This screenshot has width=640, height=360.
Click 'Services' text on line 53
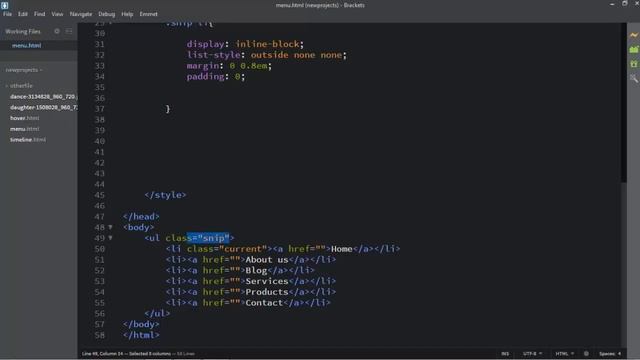pos(267,281)
